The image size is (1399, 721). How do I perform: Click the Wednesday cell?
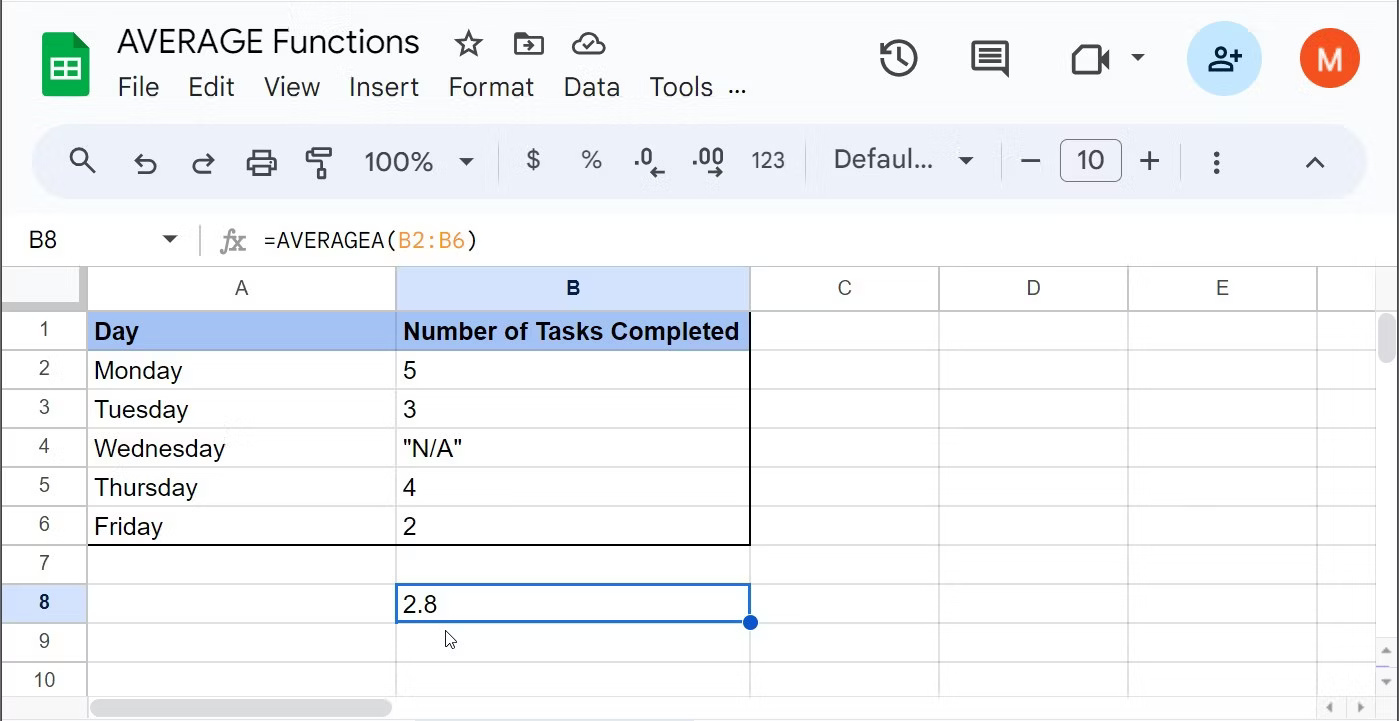click(x=241, y=448)
